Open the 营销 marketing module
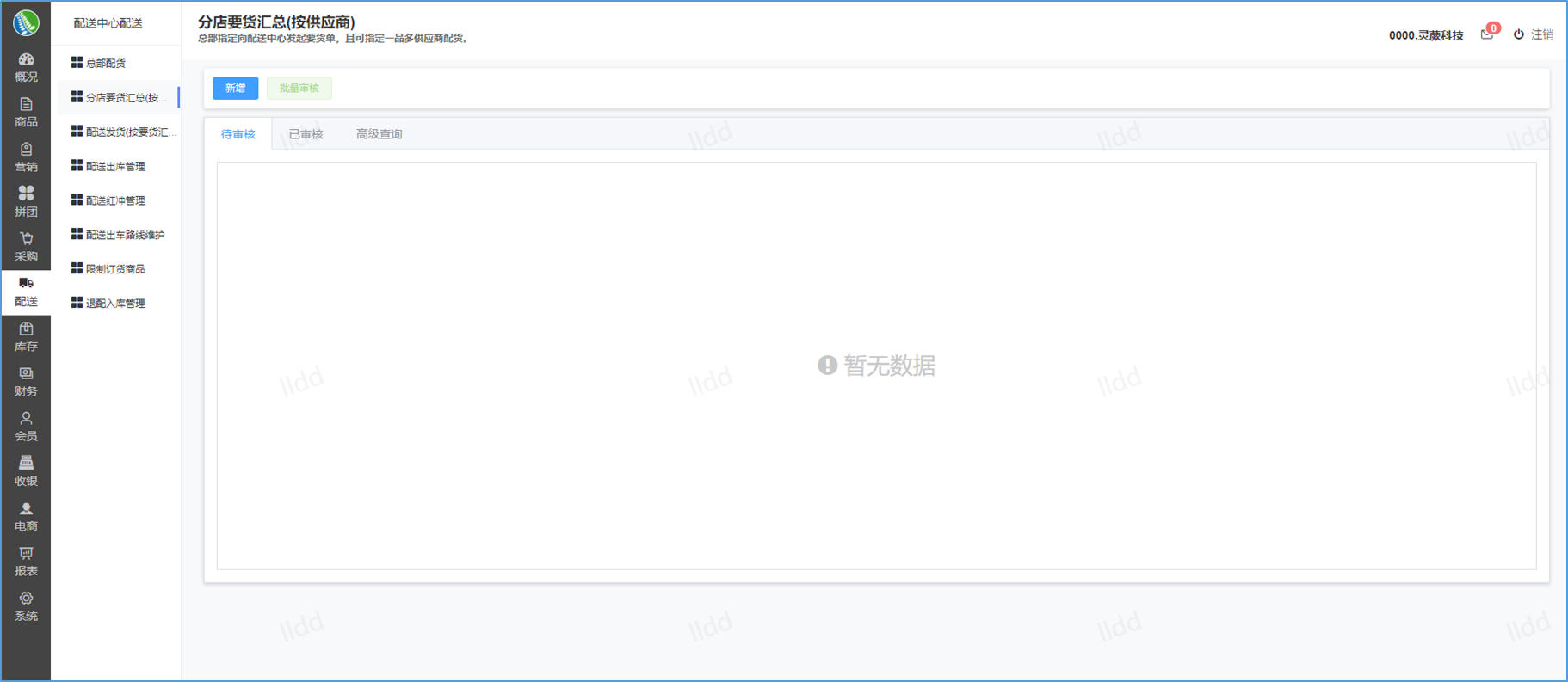The image size is (1568, 682). coord(26,157)
